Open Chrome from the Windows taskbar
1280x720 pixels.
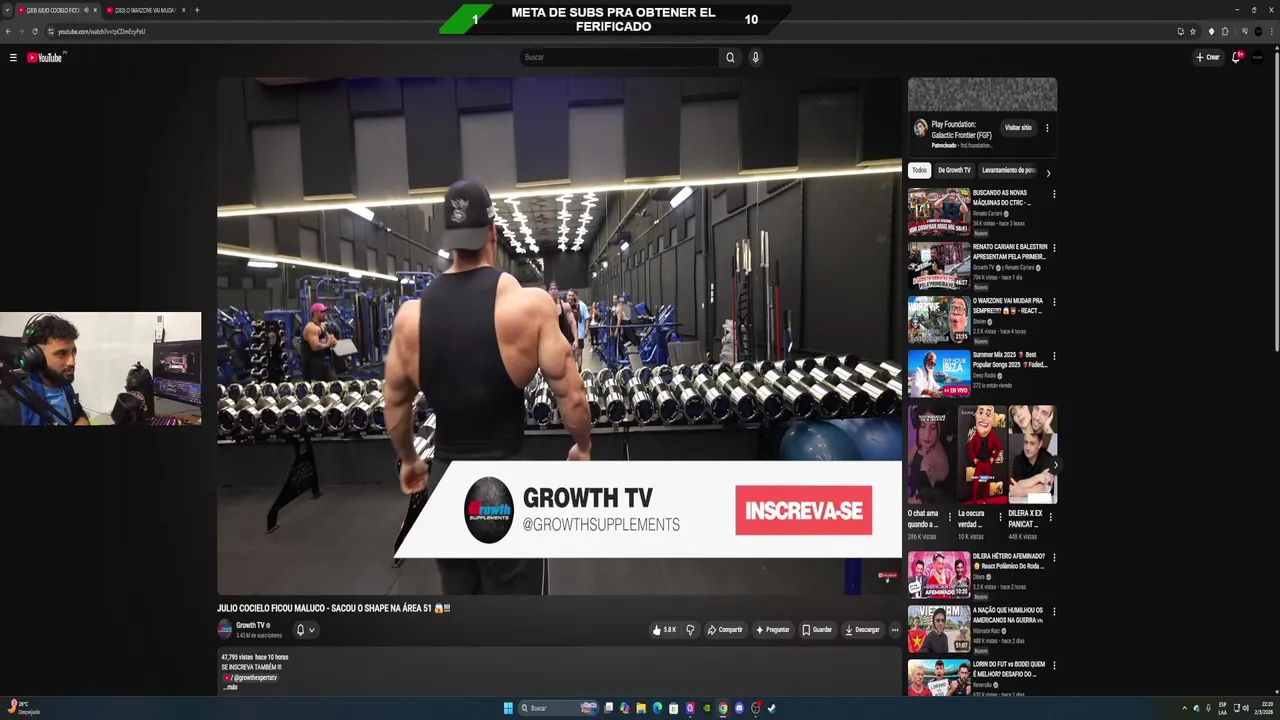point(722,708)
